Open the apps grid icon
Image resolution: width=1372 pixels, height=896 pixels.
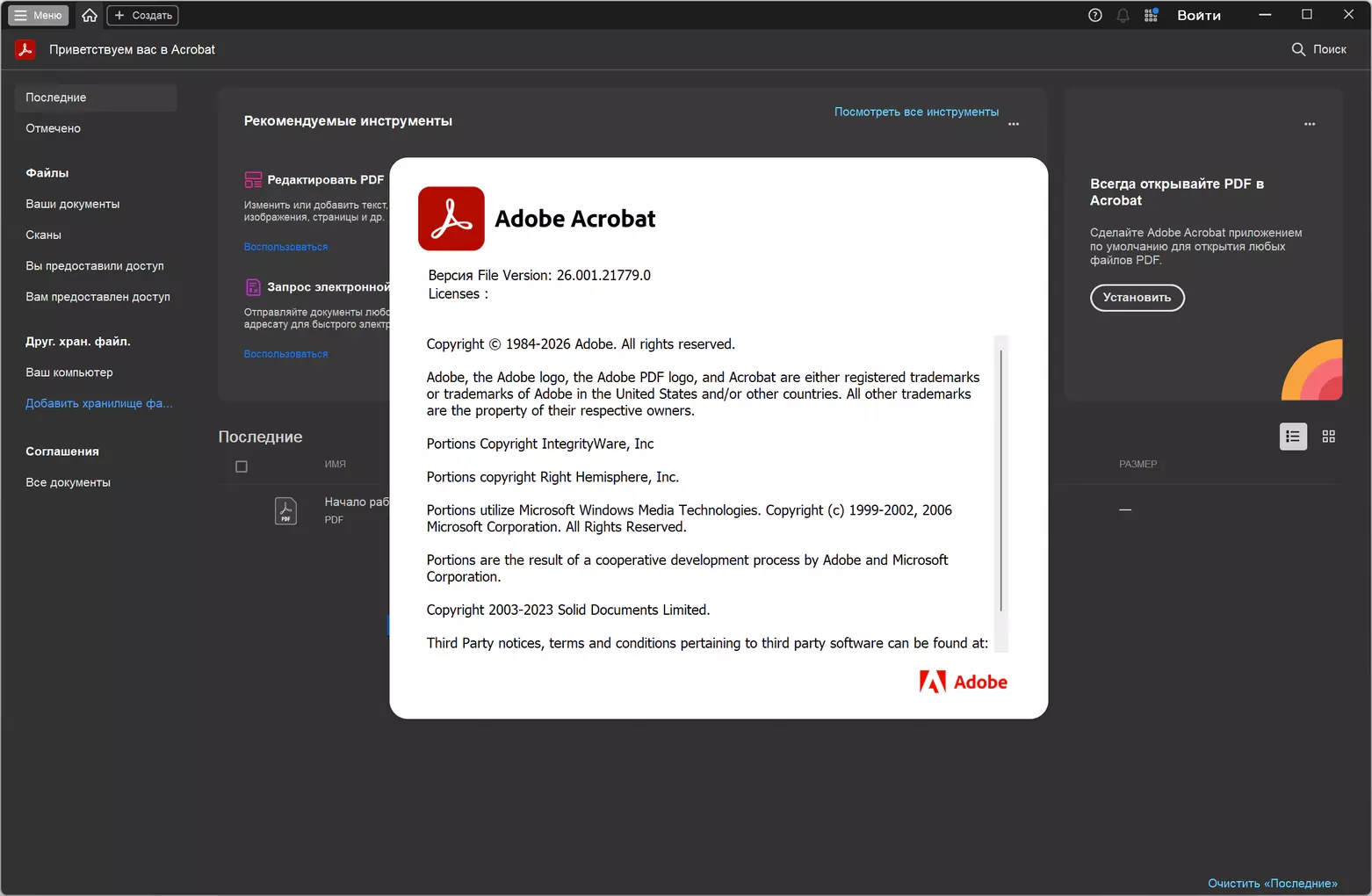[x=1151, y=15]
